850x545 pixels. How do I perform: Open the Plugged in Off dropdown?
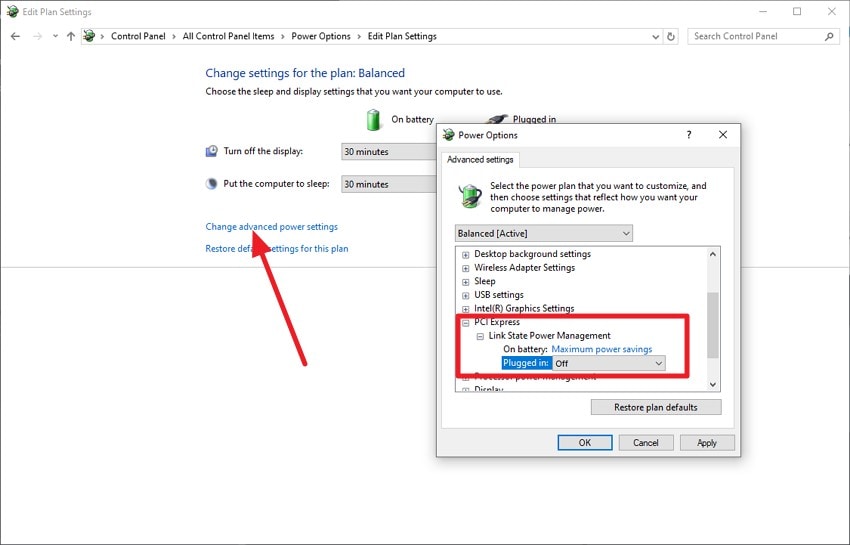click(x=609, y=363)
